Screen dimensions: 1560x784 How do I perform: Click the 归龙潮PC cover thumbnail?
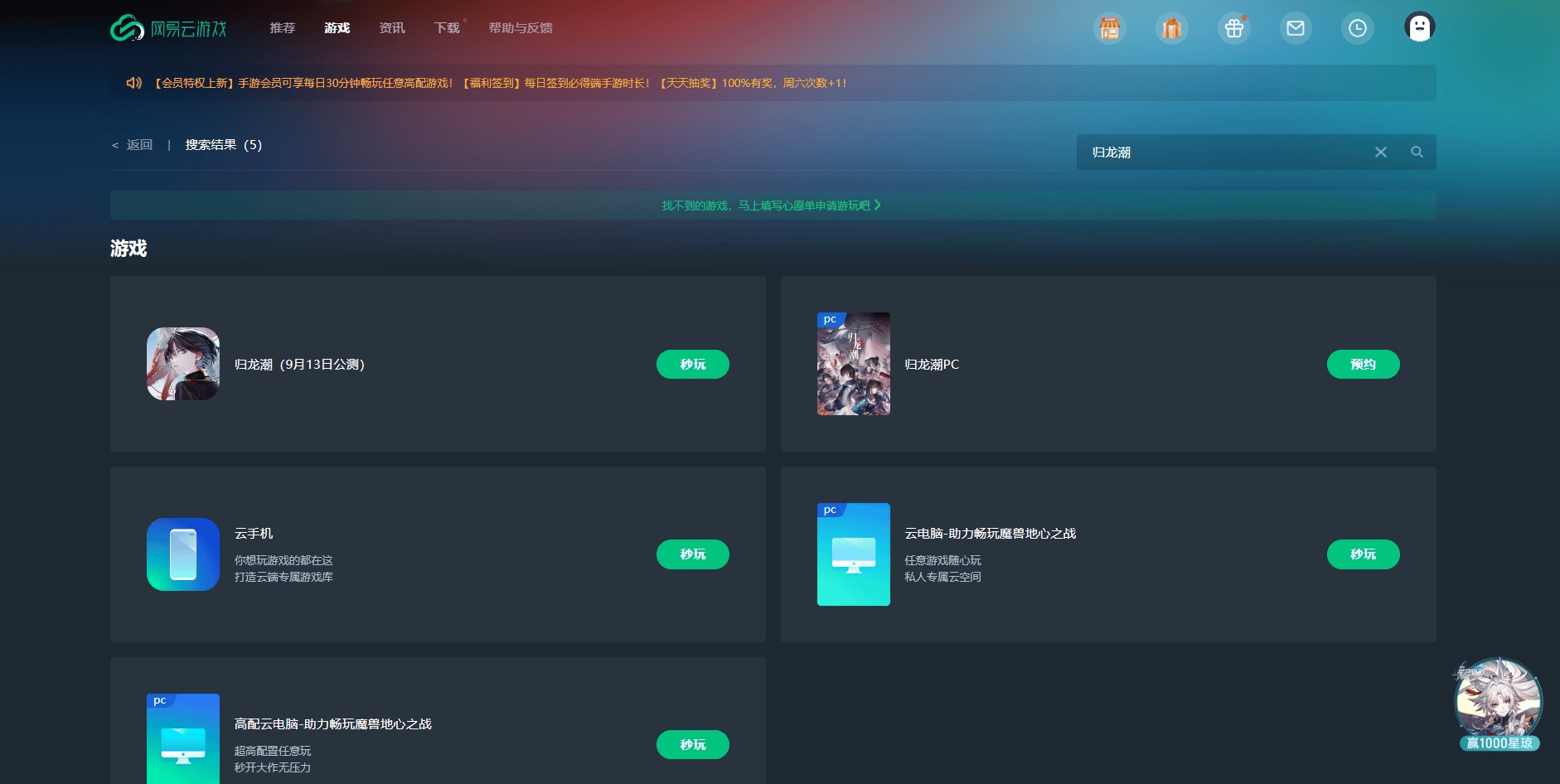click(854, 364)
